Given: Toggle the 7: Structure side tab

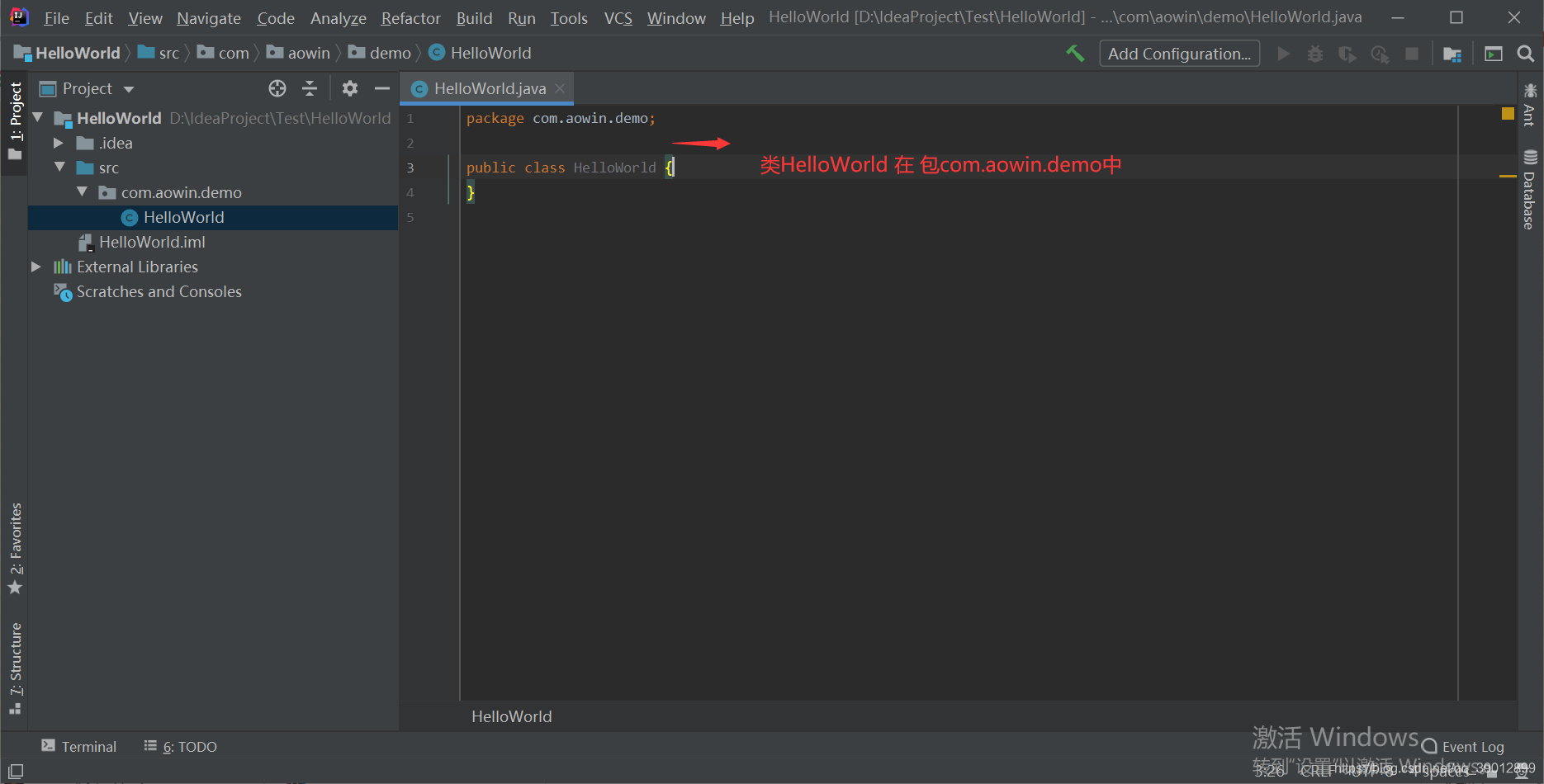Looking at the screenshot, I should click(x=15, y=668).
